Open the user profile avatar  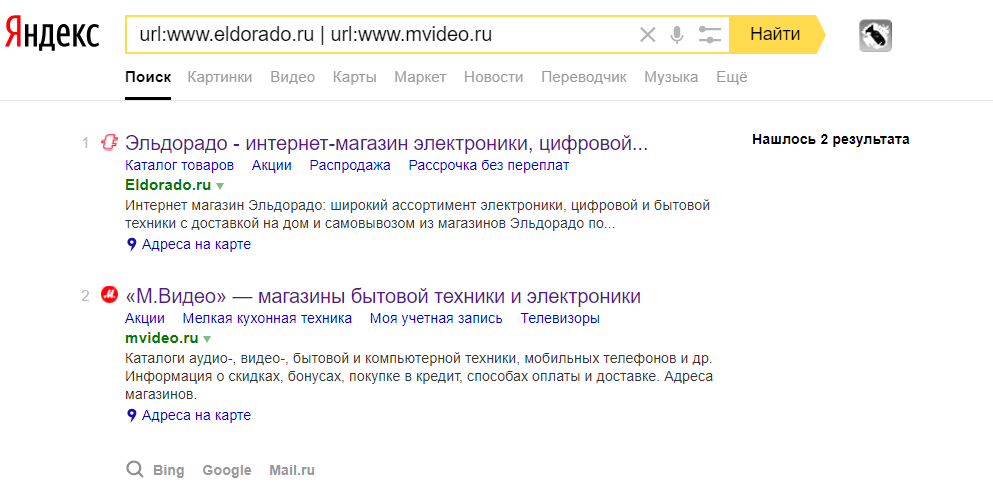875,35
